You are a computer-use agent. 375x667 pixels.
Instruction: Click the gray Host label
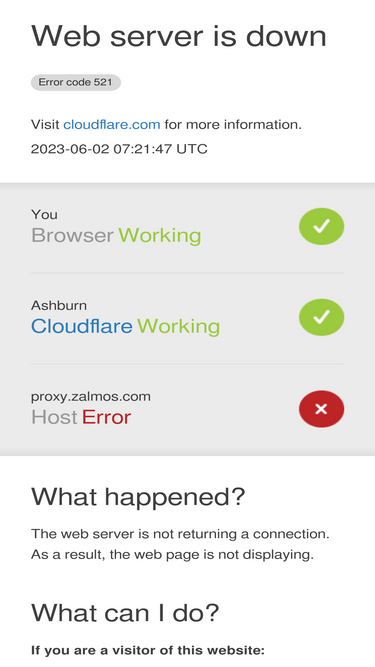coord(54,417)
